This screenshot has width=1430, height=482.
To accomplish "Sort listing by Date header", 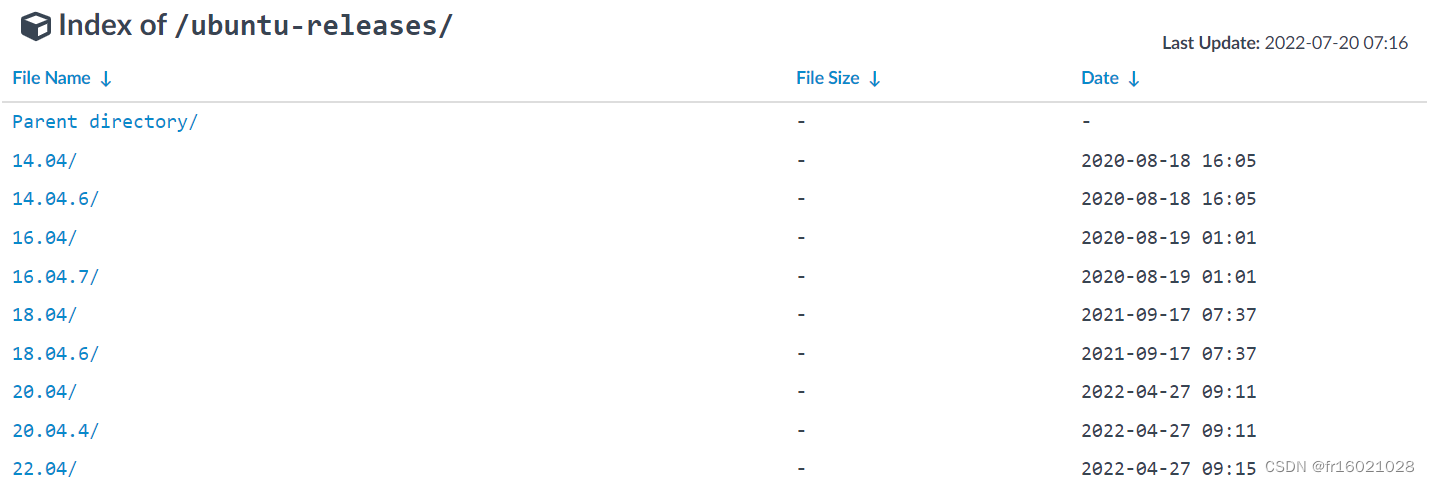I will pos(1100,78).
